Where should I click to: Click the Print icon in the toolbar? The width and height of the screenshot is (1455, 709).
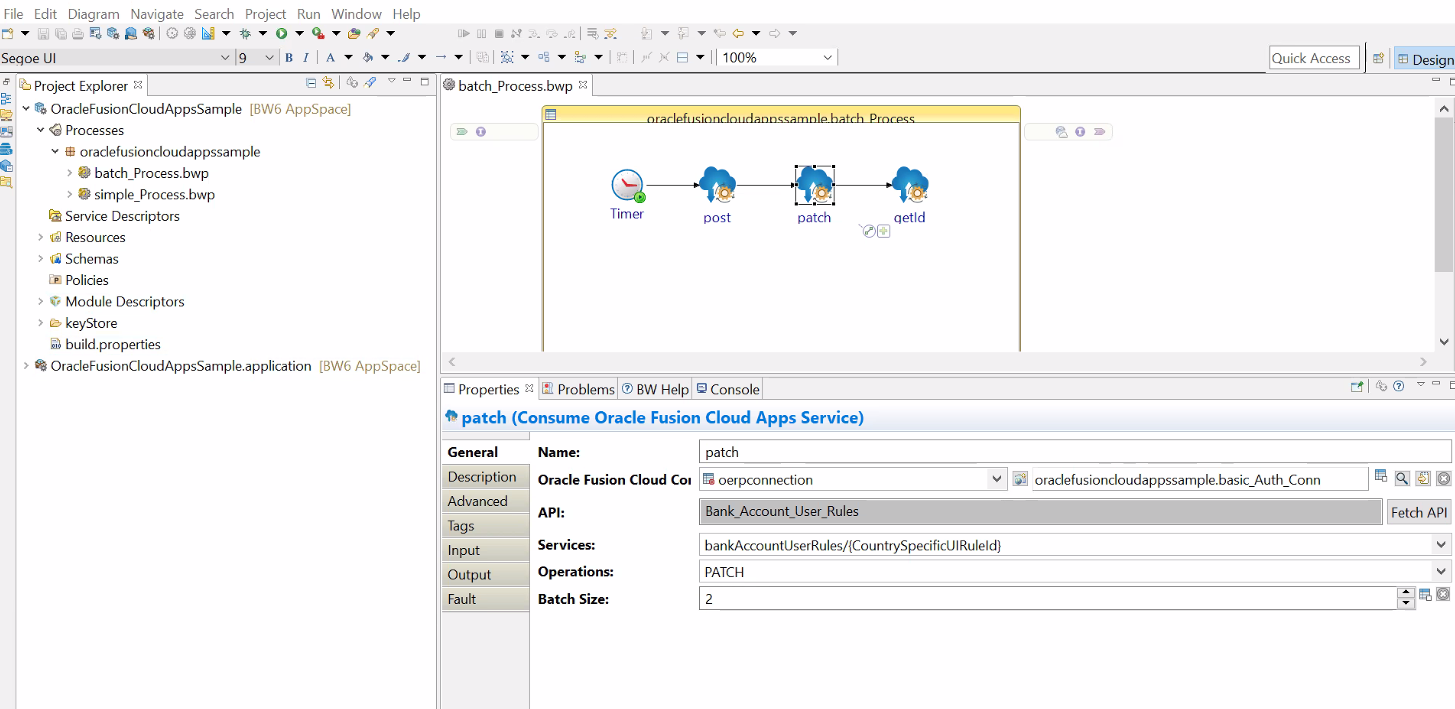(x=76, y=33)
